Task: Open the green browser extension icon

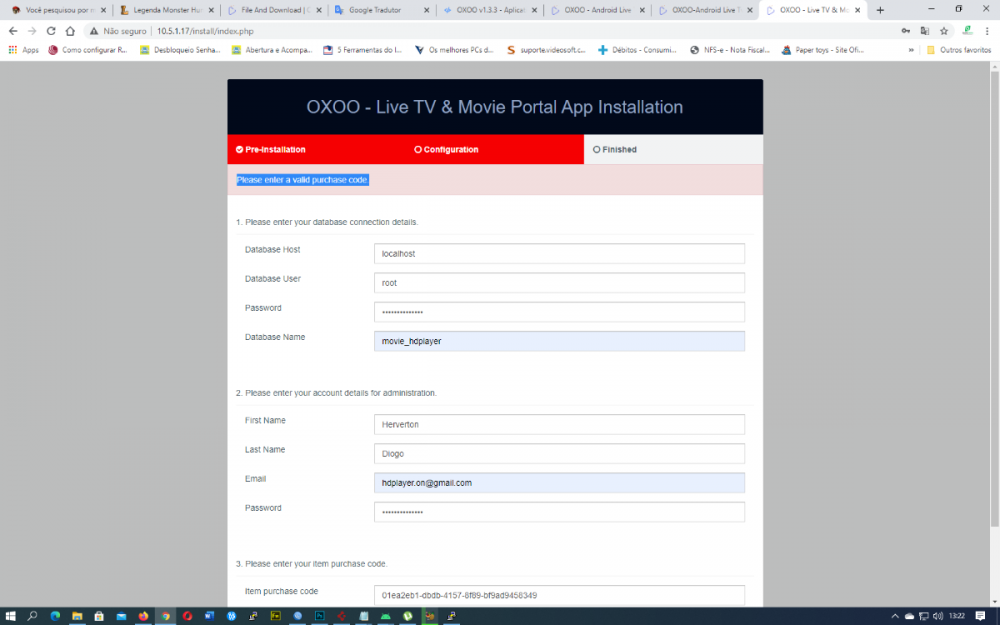Action: 967,31
